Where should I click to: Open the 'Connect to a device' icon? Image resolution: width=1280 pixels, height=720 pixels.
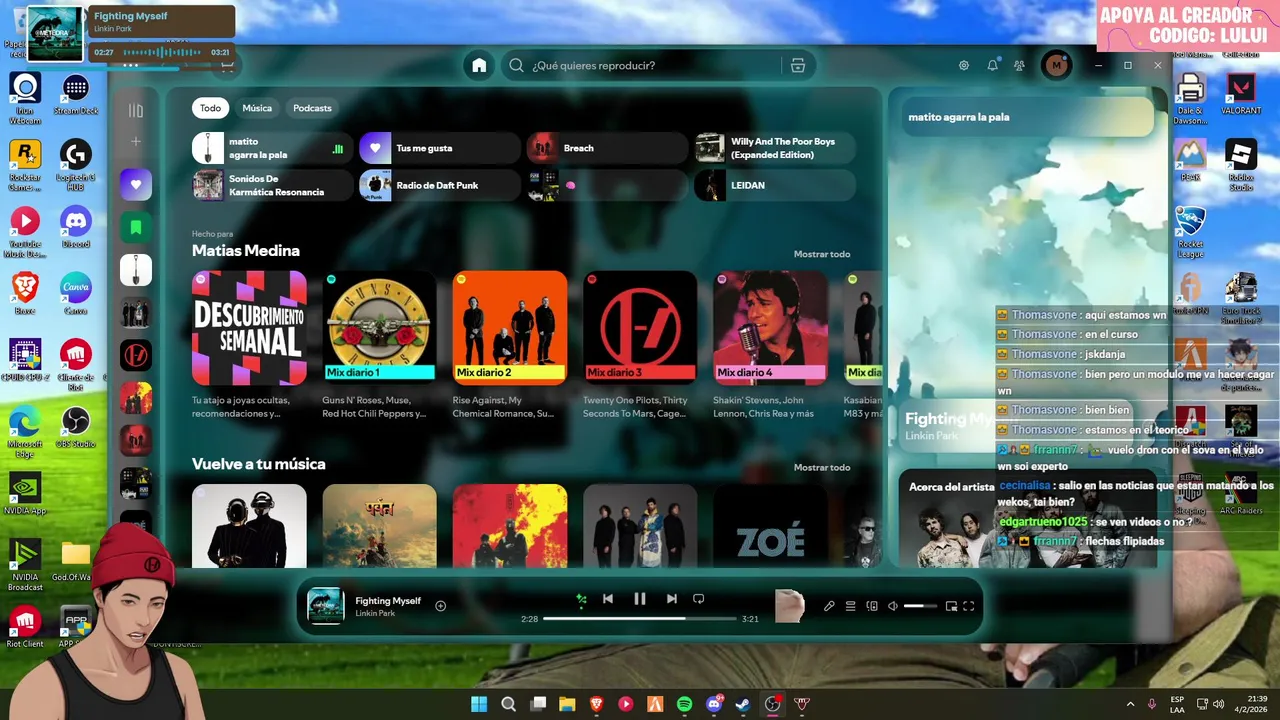pos(872,606)
